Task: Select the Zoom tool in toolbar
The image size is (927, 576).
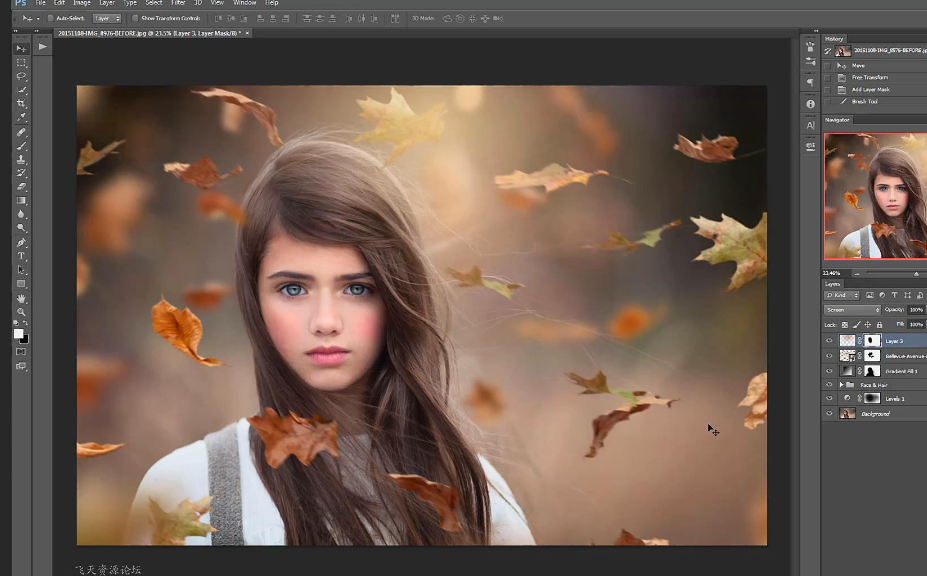Action: (x=21, y=313)
